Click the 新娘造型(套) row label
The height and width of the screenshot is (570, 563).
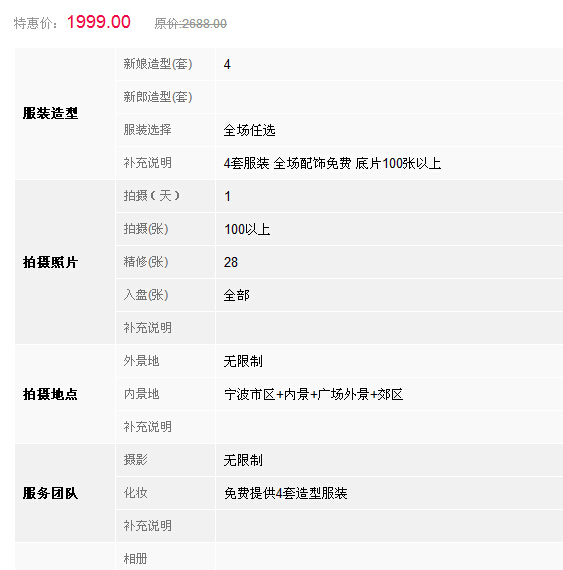point(158,64)
